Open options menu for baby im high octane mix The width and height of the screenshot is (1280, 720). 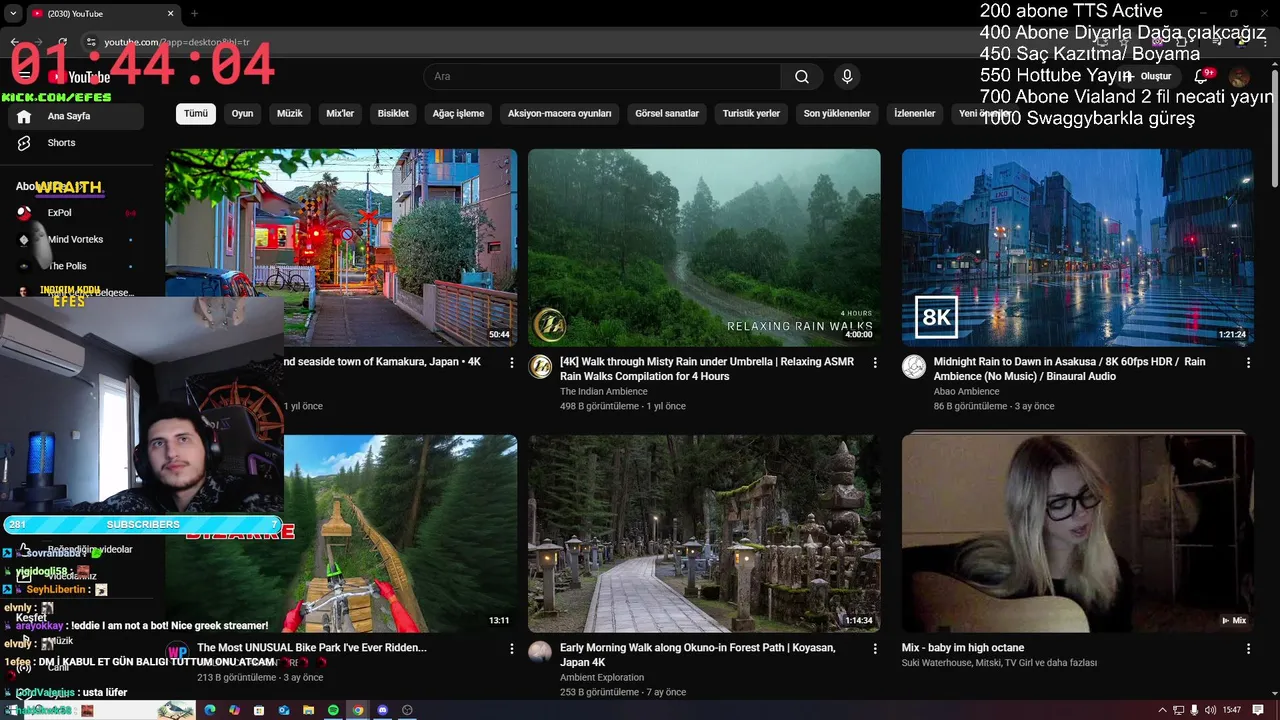[x=1248, y=649]
